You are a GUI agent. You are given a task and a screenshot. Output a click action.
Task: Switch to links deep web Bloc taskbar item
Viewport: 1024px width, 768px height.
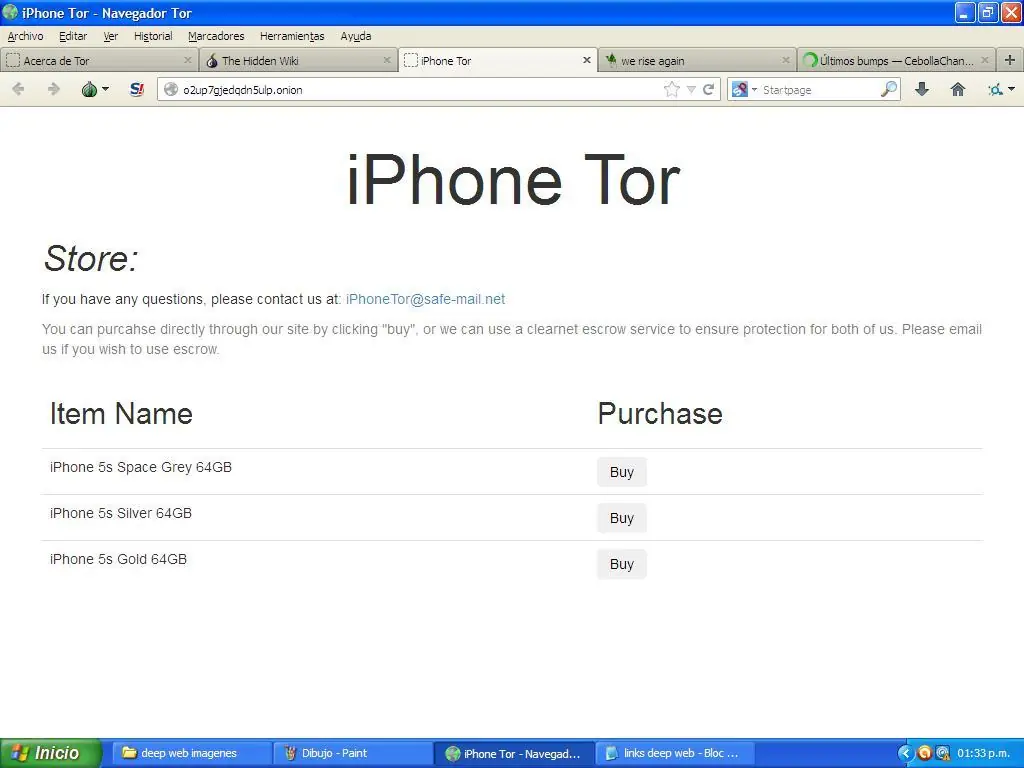tap(676, 753)
